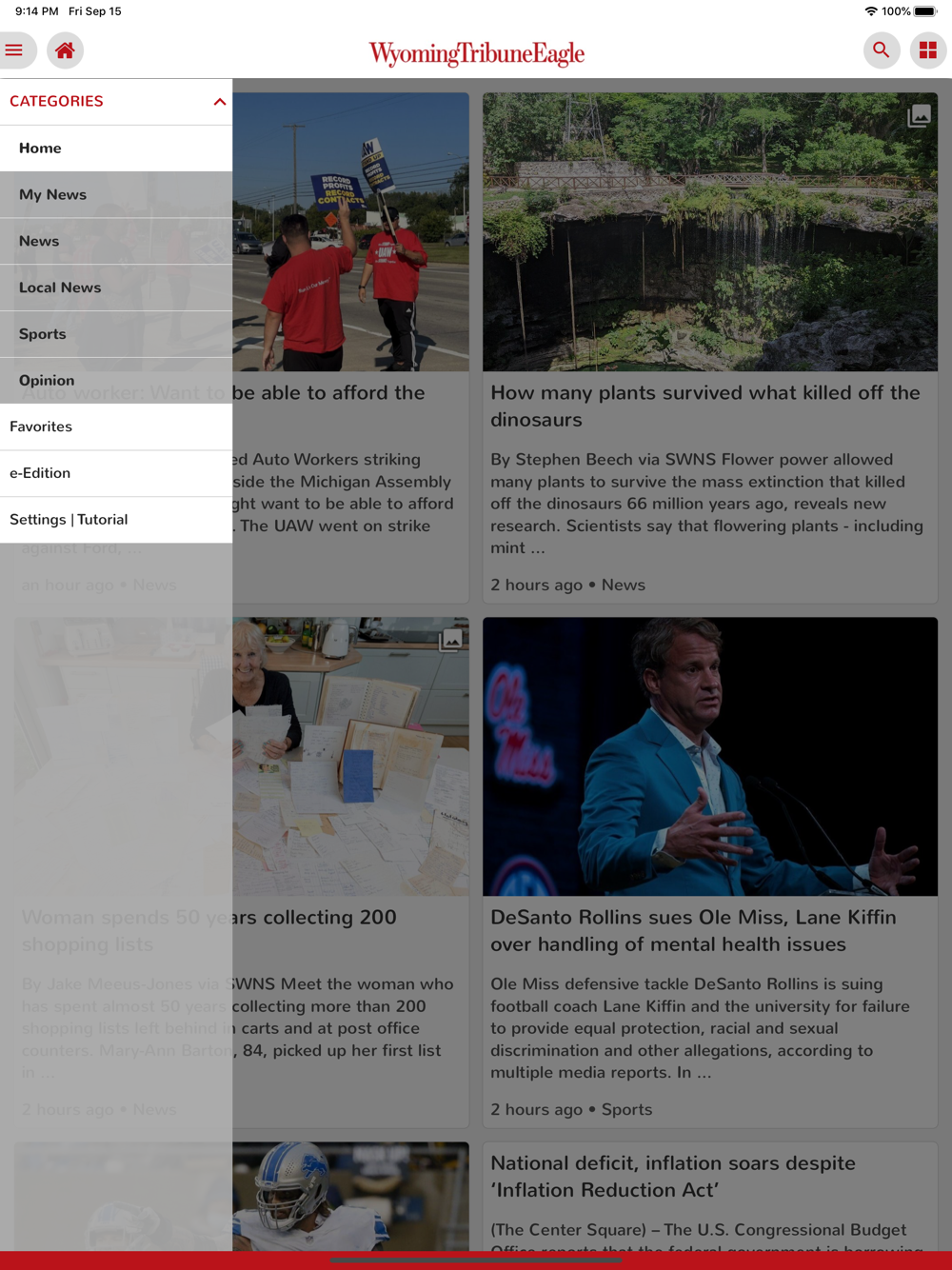
Task: Tap the Lane Kiffin press conference photo
Action: click(x=710, y=757)
